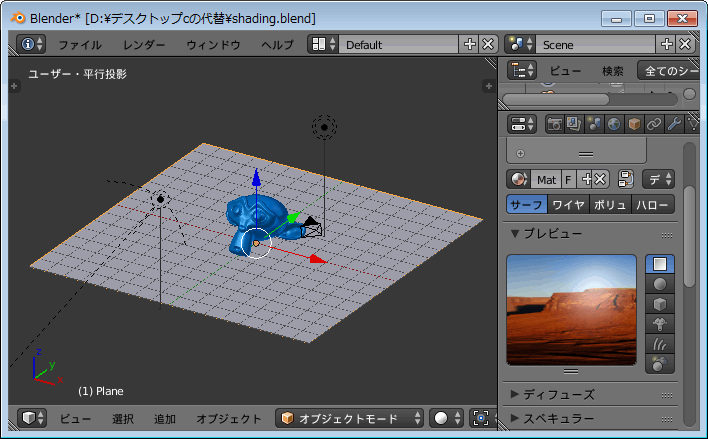Open the Outliner 検索 menu
Screen dimensions: 708x439
pos(613,71)
